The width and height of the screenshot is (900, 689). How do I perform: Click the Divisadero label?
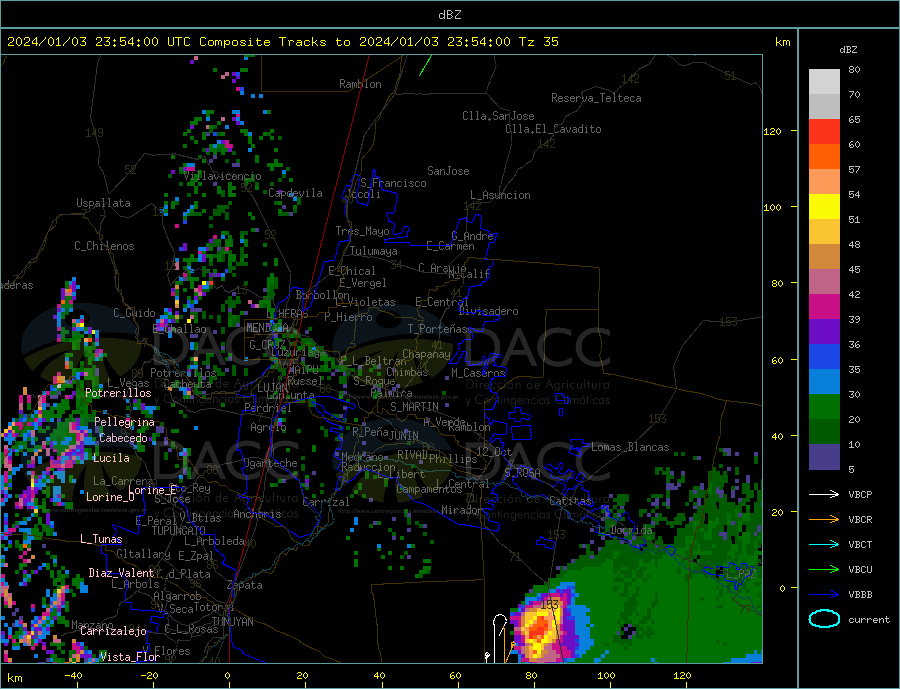click(x=488, y=311)
